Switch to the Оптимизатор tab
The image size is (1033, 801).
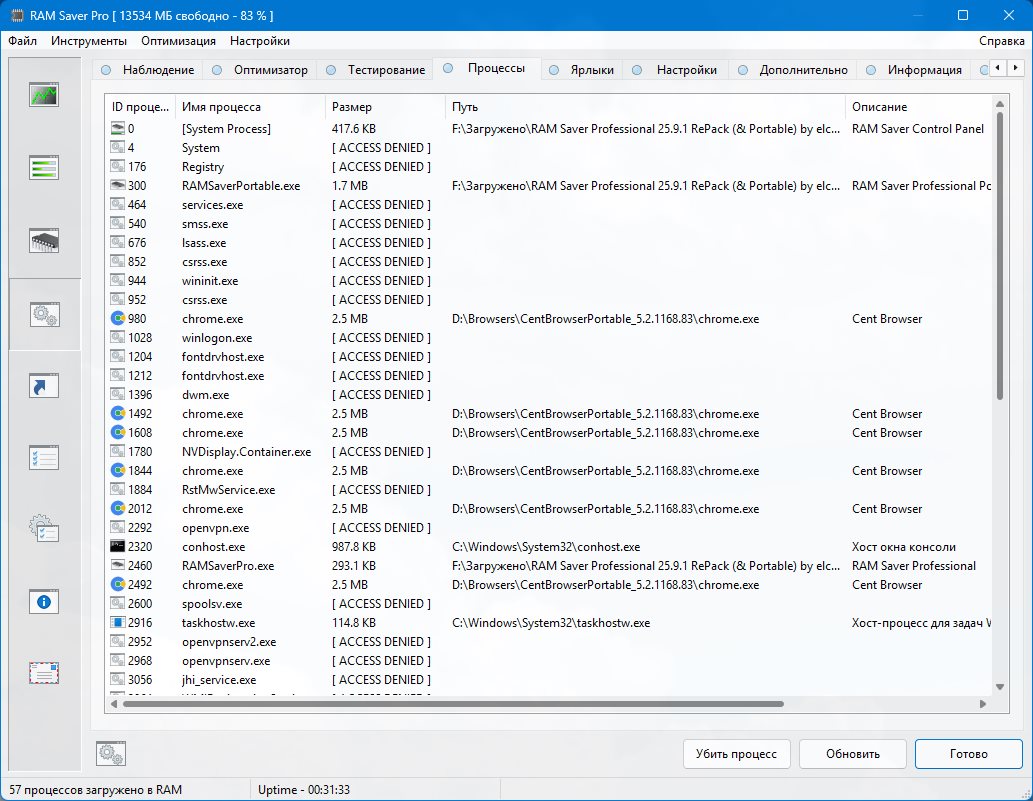[270, 70]
